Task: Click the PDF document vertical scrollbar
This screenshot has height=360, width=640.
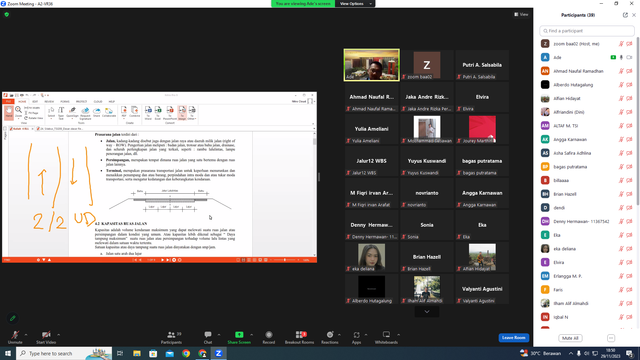Action: pyautogui.click(x=314, y=194)
